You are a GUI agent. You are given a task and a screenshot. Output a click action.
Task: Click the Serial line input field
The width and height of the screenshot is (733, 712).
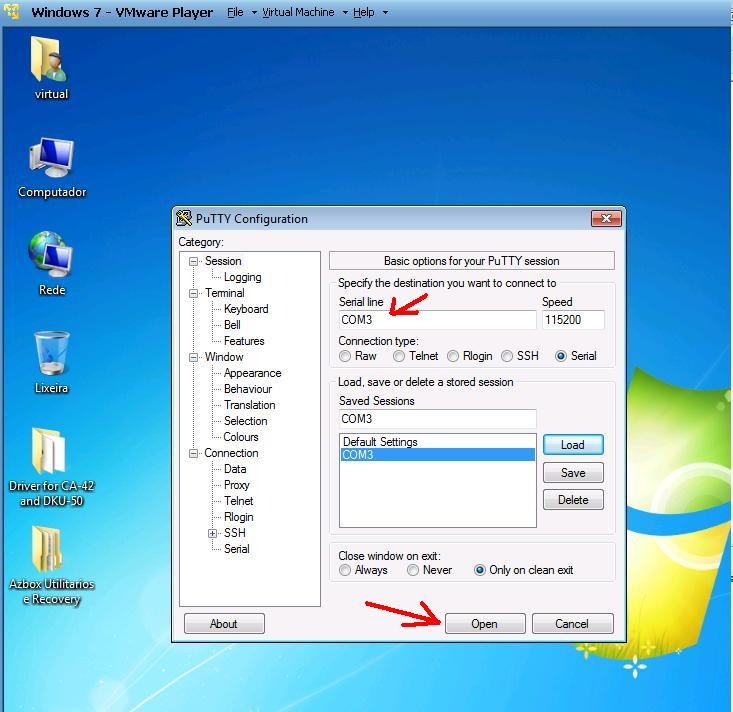[437, 320]
